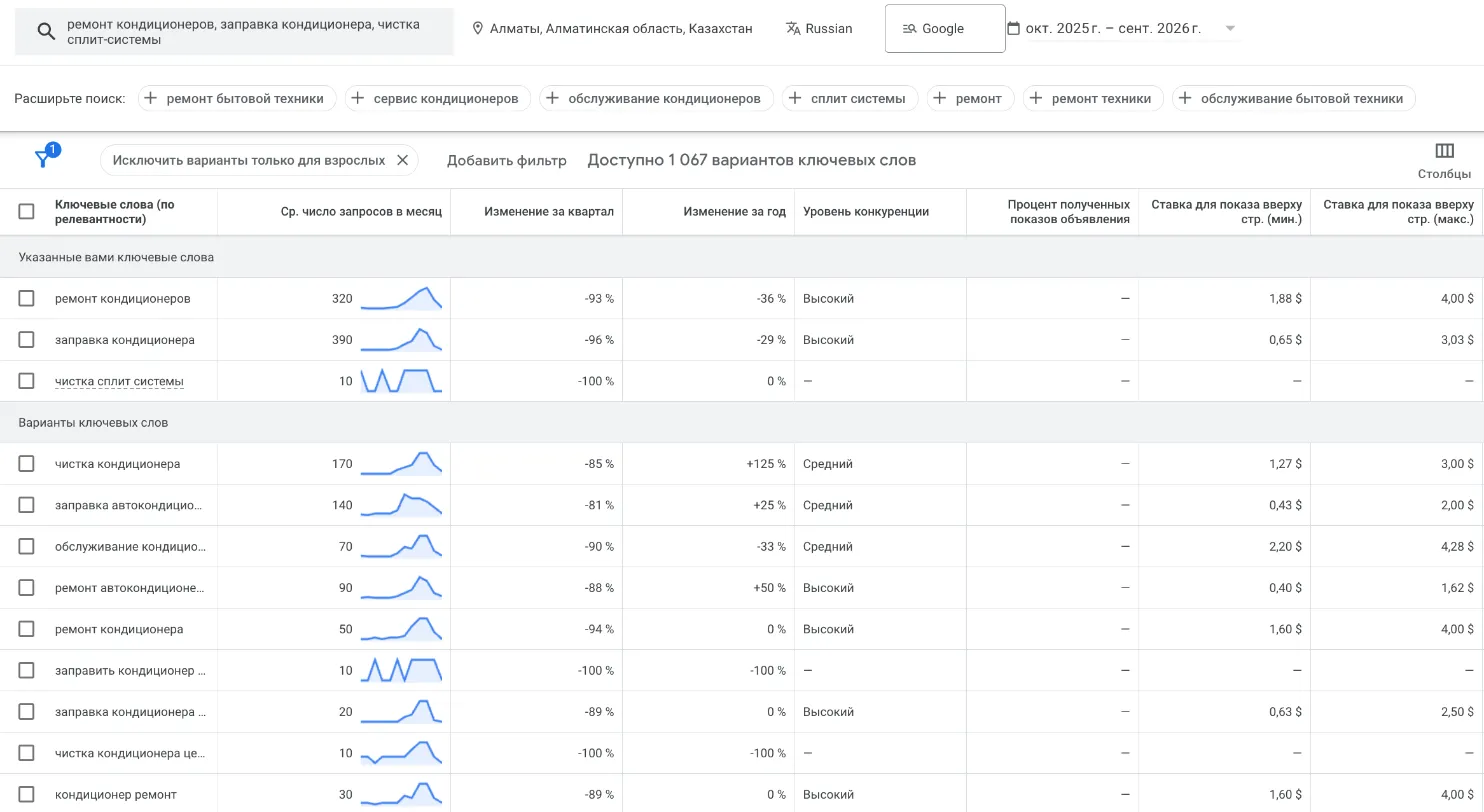
Task: Click the location pin icon for Алматы
Action: tap(477, 29)
